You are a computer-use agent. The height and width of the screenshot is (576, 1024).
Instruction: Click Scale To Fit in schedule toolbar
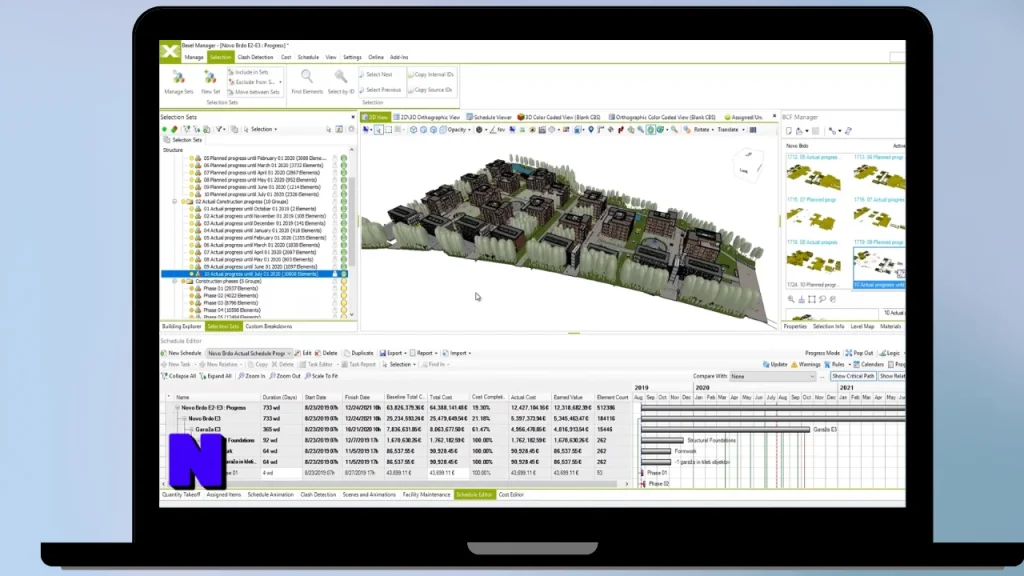click(x=321, y=376)
